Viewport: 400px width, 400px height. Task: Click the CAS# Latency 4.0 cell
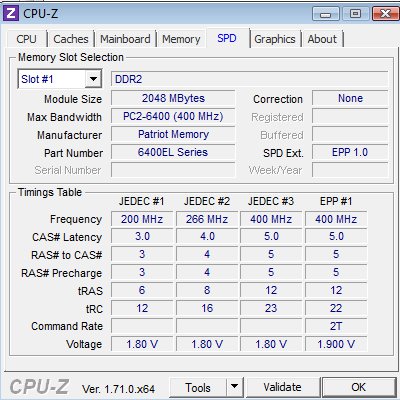(x=207, y=237)
